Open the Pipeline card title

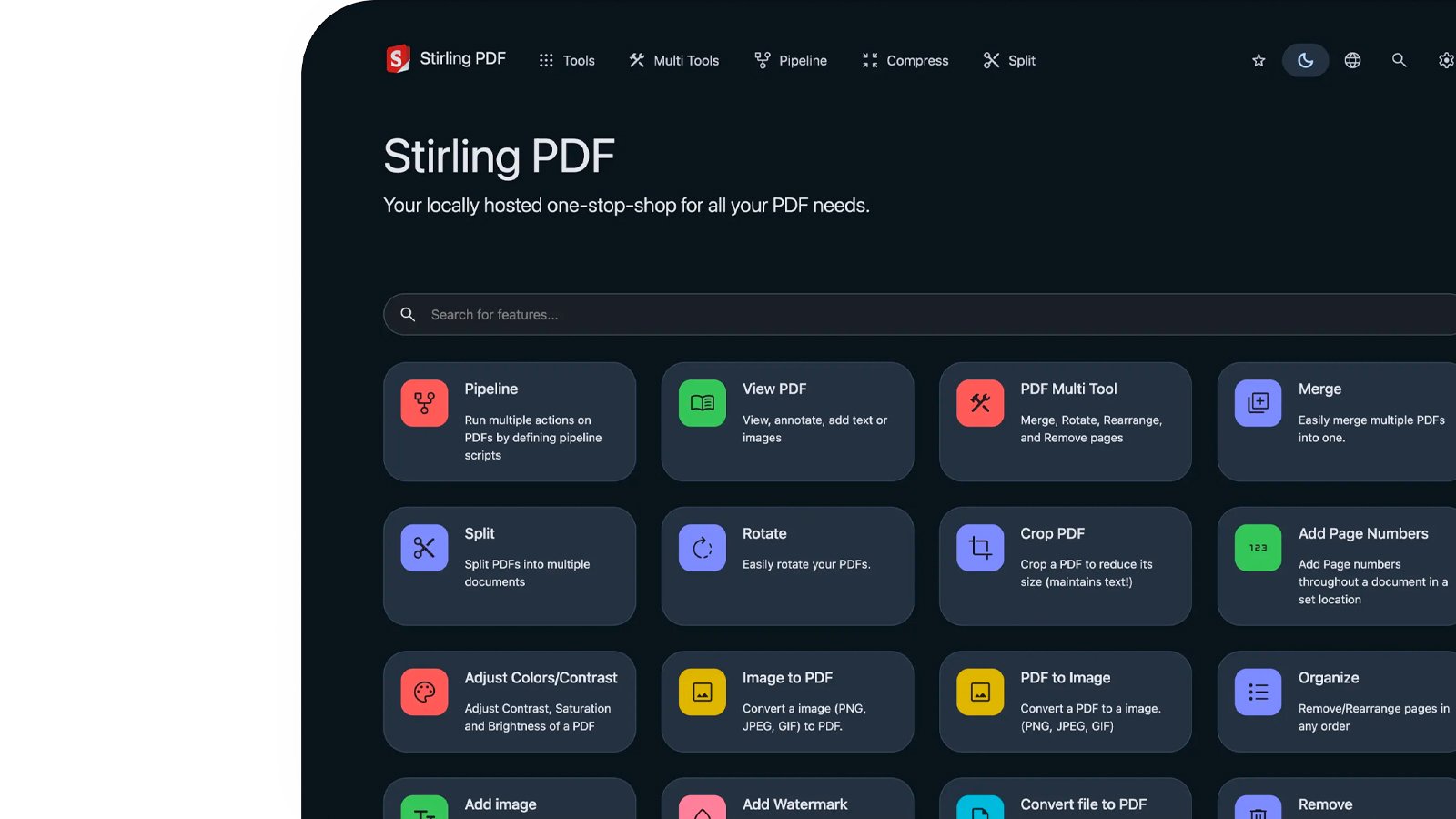490,389
